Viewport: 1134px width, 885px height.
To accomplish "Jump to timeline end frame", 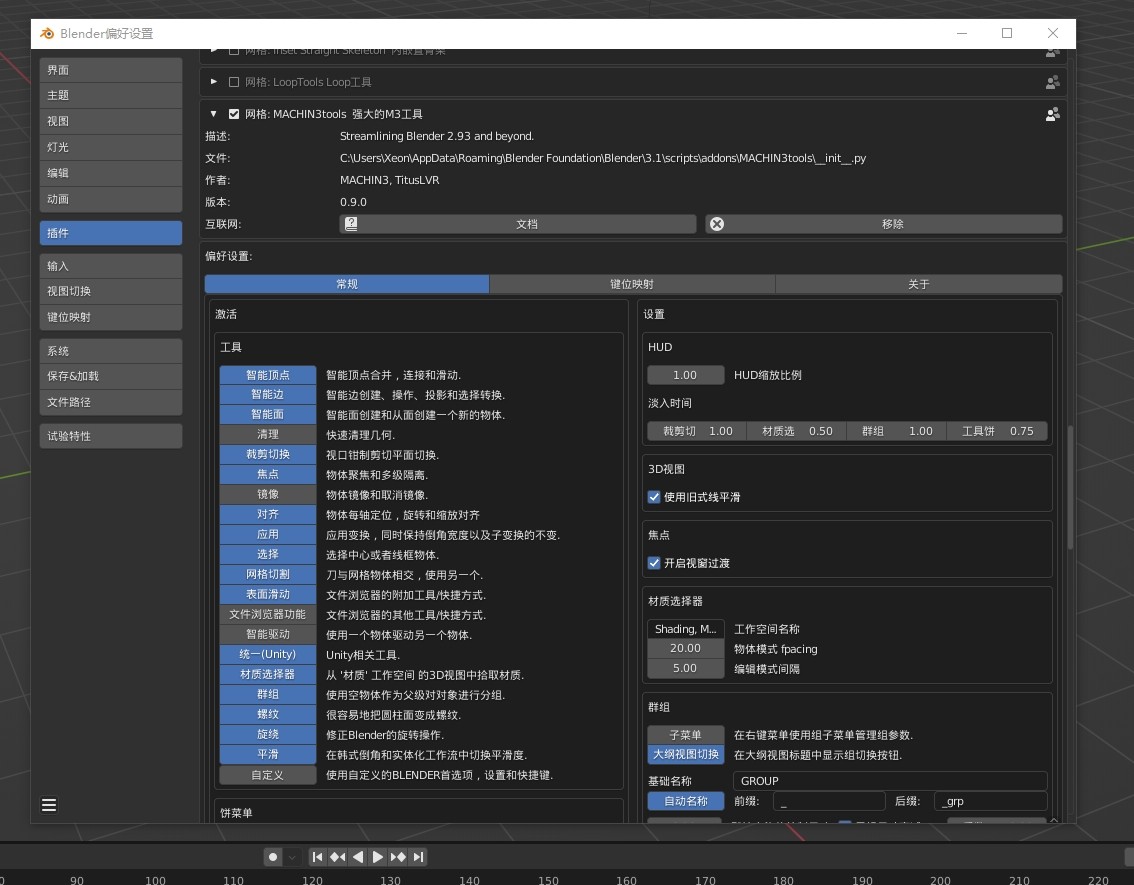I will pos(418,857).
